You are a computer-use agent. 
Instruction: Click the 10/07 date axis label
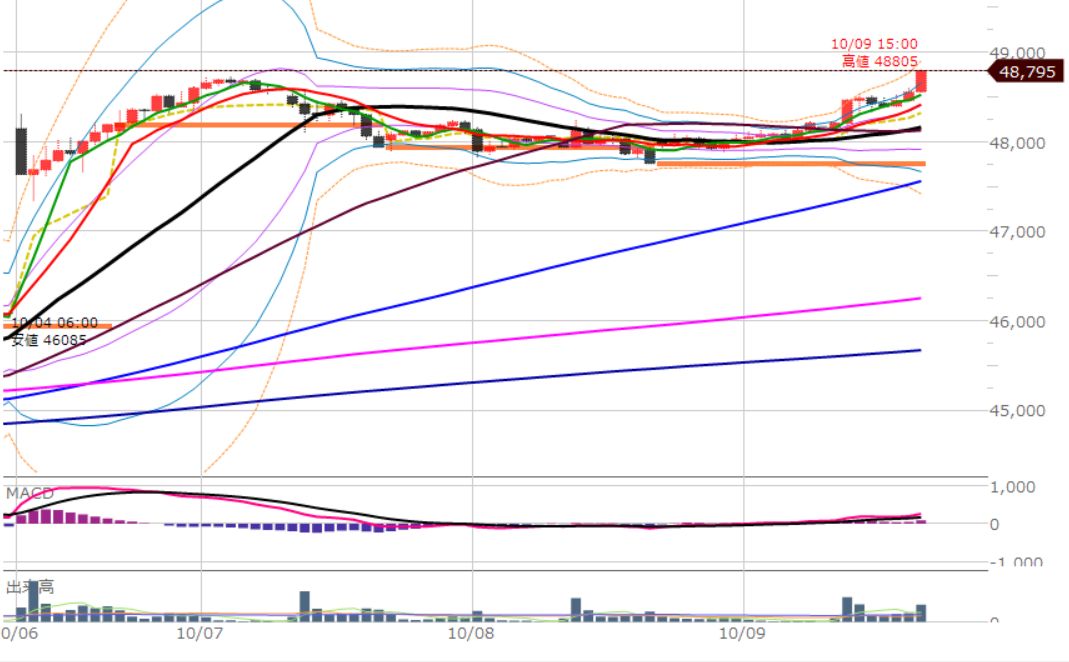[x=200, y=633]
